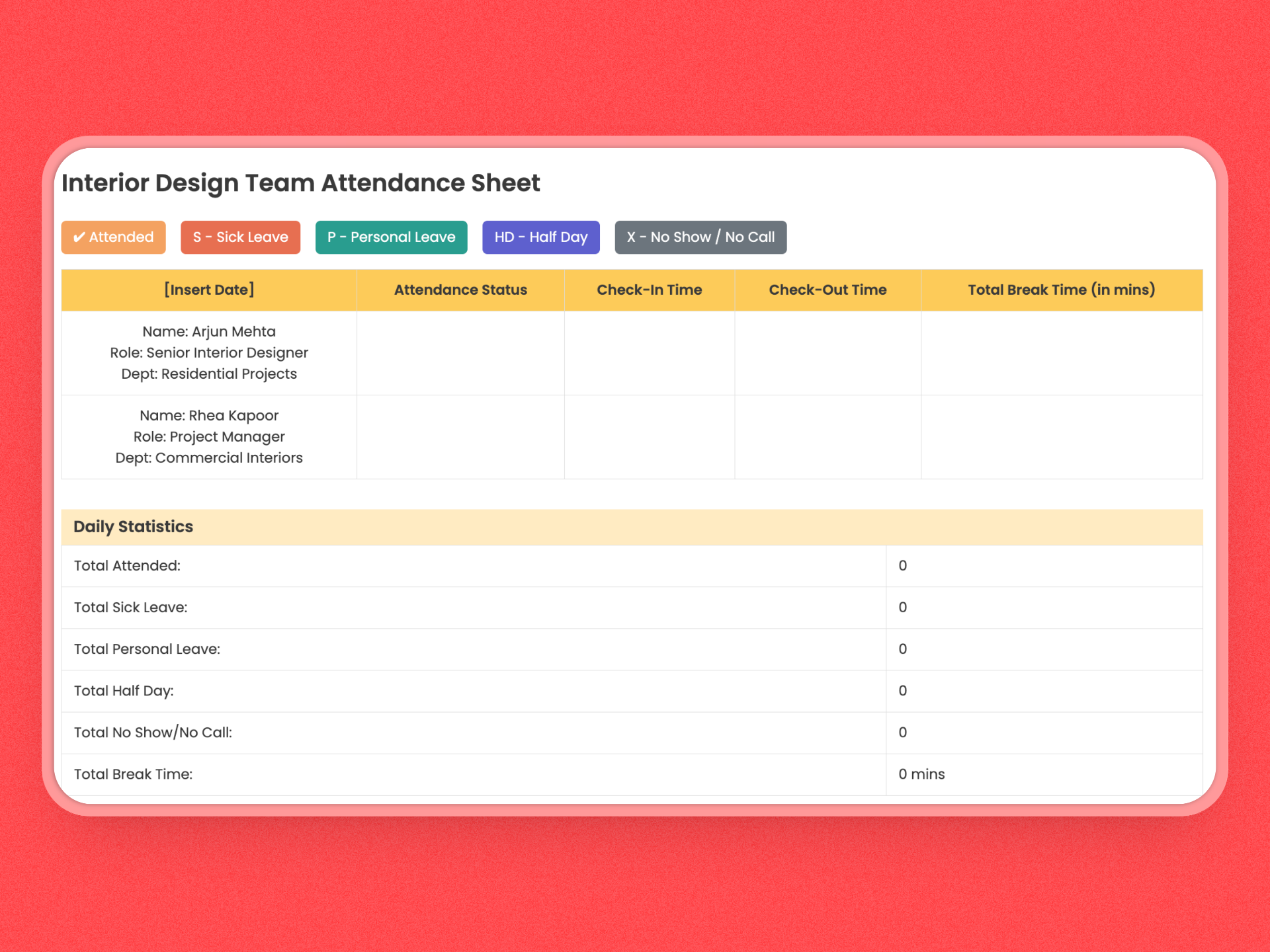Click Arjun Mehta's Total Break Time cell
Screen dimensions: 1270x952
pyautogui.click(x=1062, y=353)
